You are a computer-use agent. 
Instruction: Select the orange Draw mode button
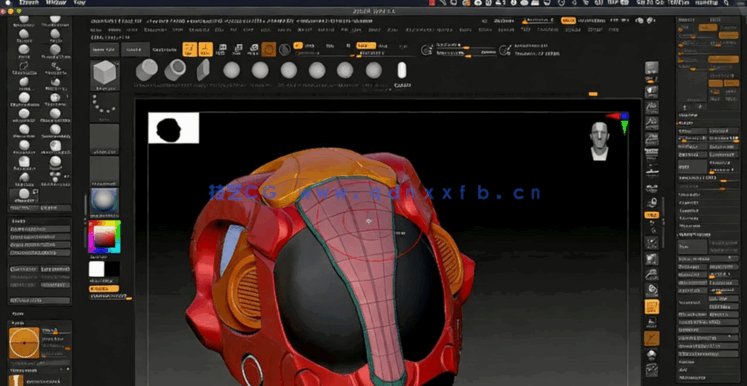(x=205, y=49)
